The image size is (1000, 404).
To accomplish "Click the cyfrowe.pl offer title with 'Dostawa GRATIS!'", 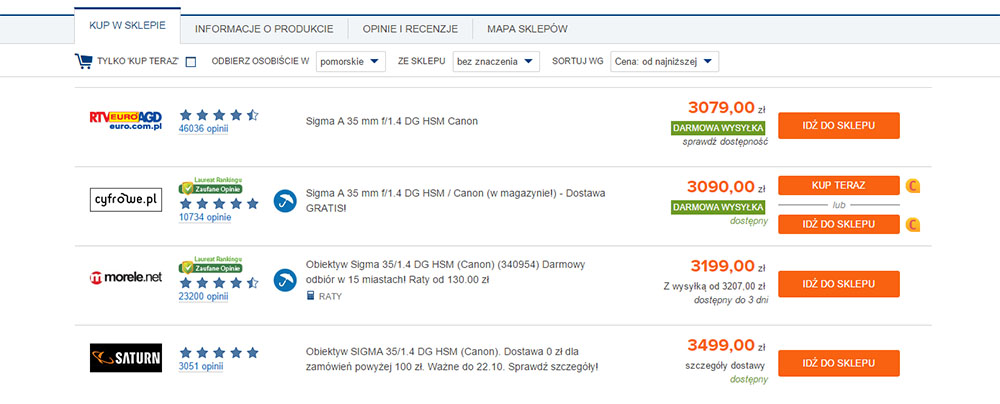I will [x=455, y=200].
